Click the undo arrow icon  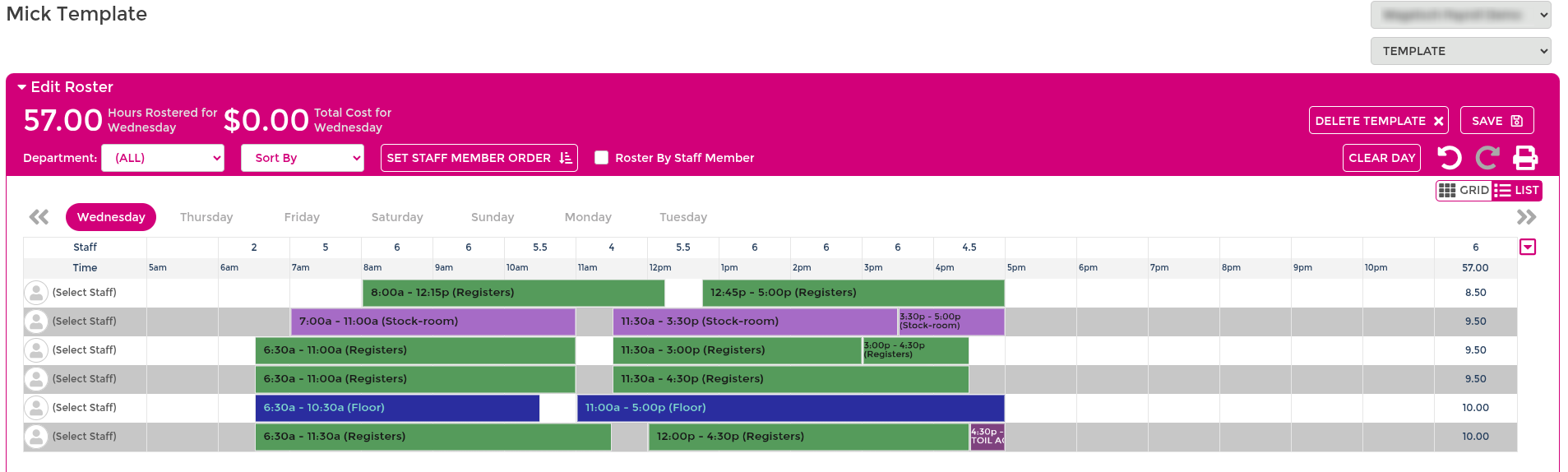click(1449, 157)
